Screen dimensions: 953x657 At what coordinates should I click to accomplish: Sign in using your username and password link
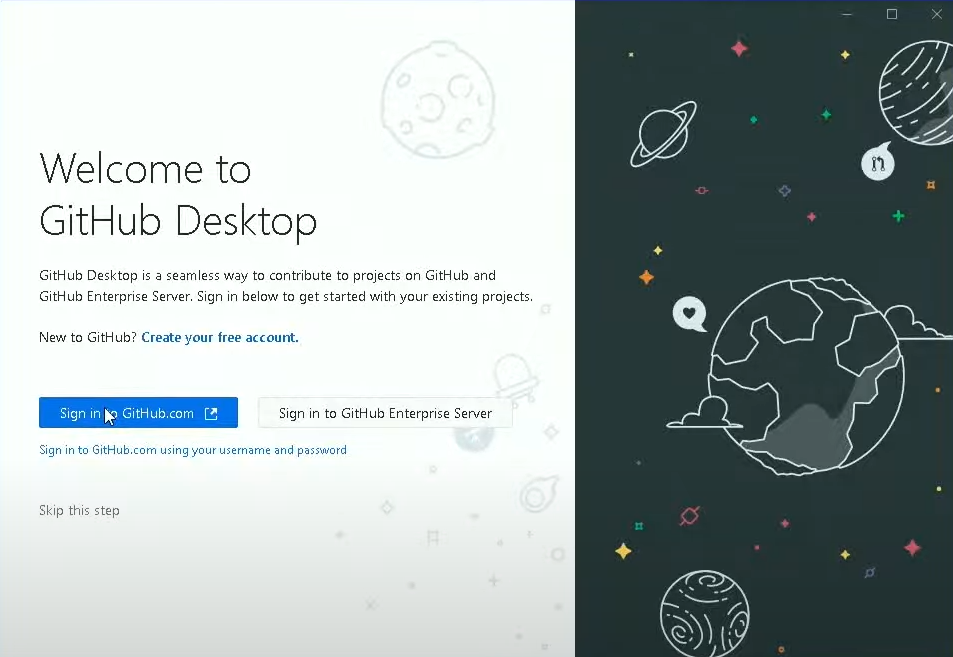point(193,450)
